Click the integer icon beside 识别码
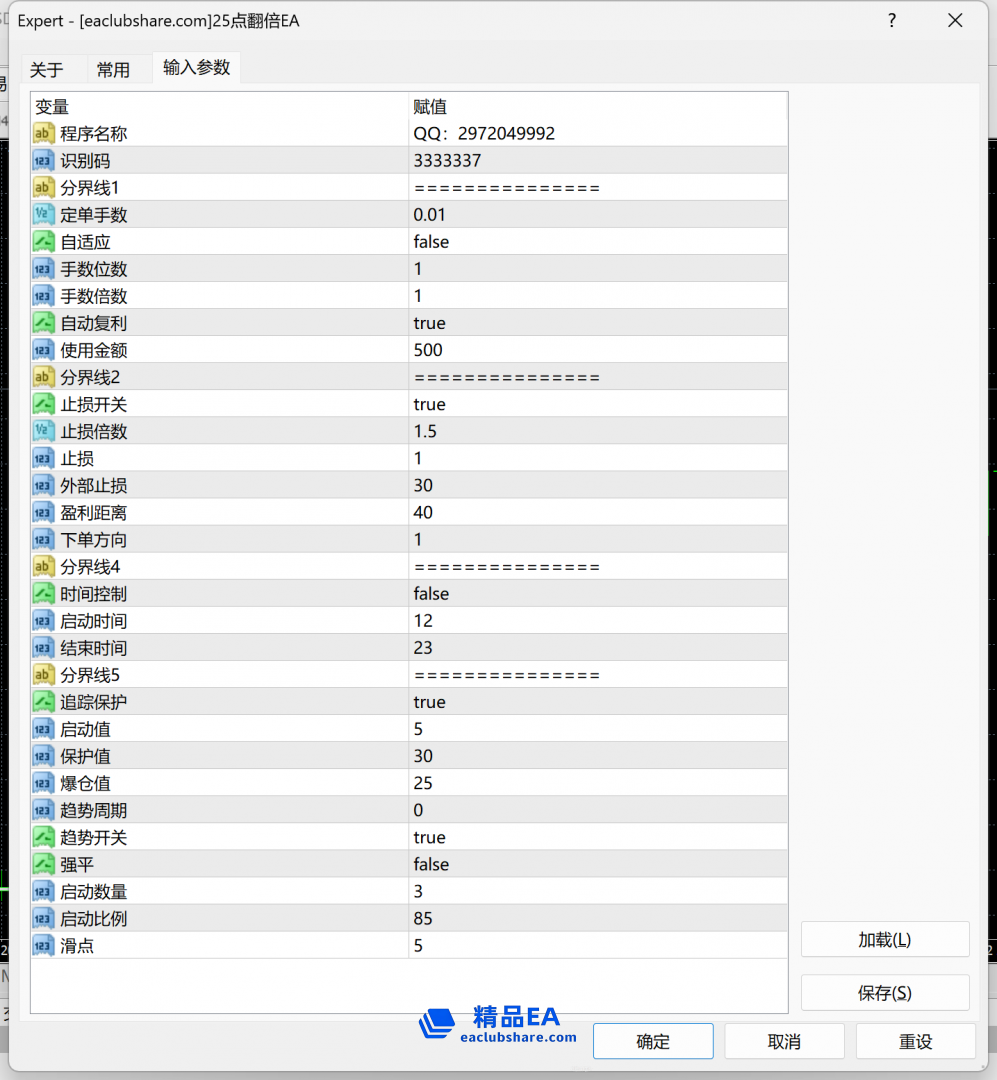This screenshot has height=1080, width=997. pos(43,161)
